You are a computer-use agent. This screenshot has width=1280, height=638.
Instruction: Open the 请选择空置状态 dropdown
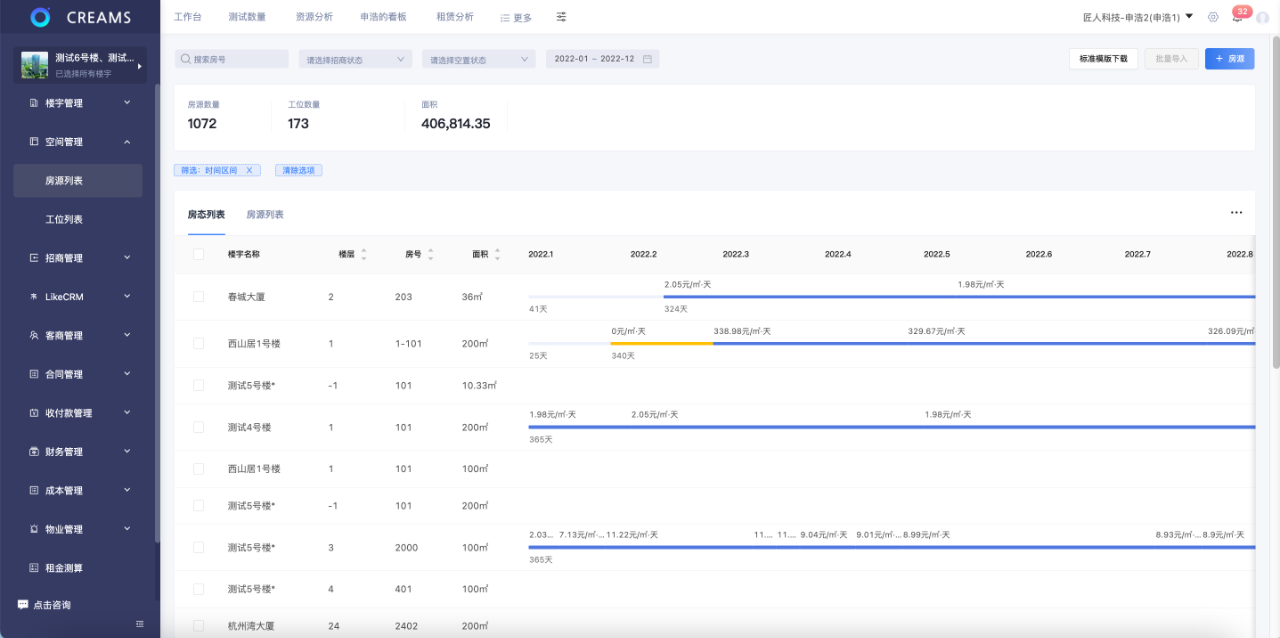pyautogui.click(x=479, y=59)
